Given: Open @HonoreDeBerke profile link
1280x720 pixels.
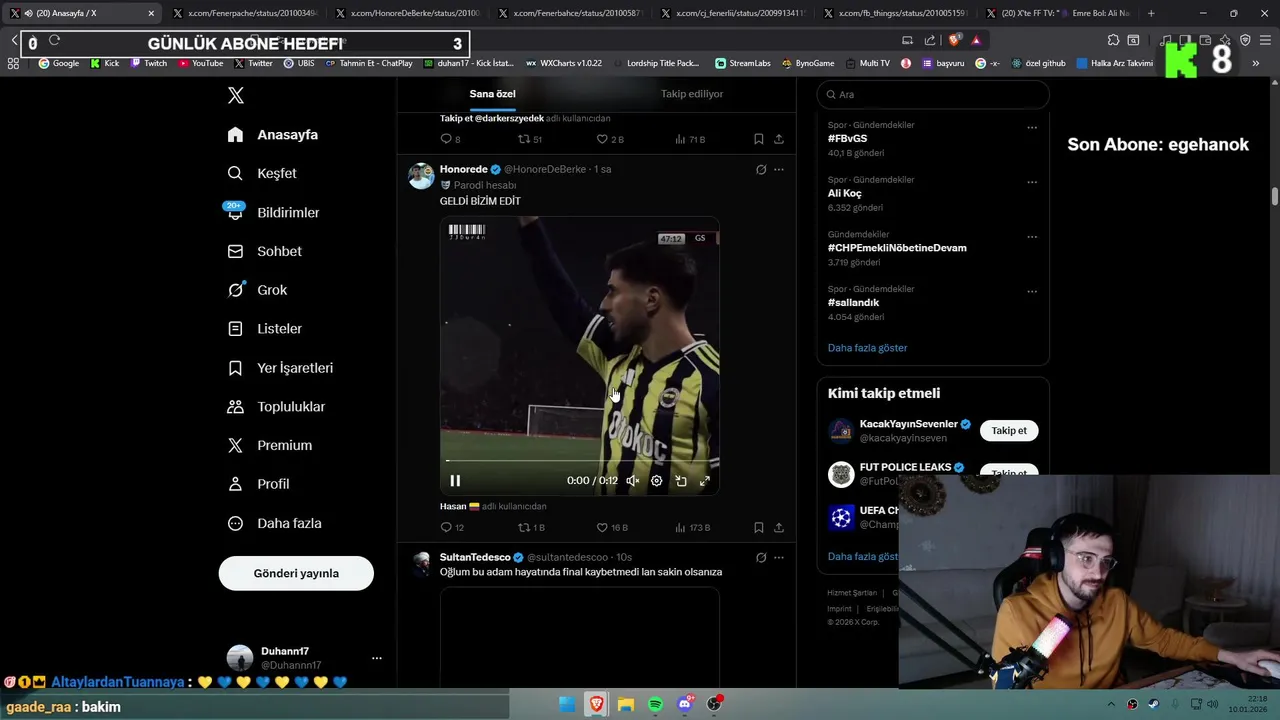Looking at the screenshot, I should tap(545, 169).
